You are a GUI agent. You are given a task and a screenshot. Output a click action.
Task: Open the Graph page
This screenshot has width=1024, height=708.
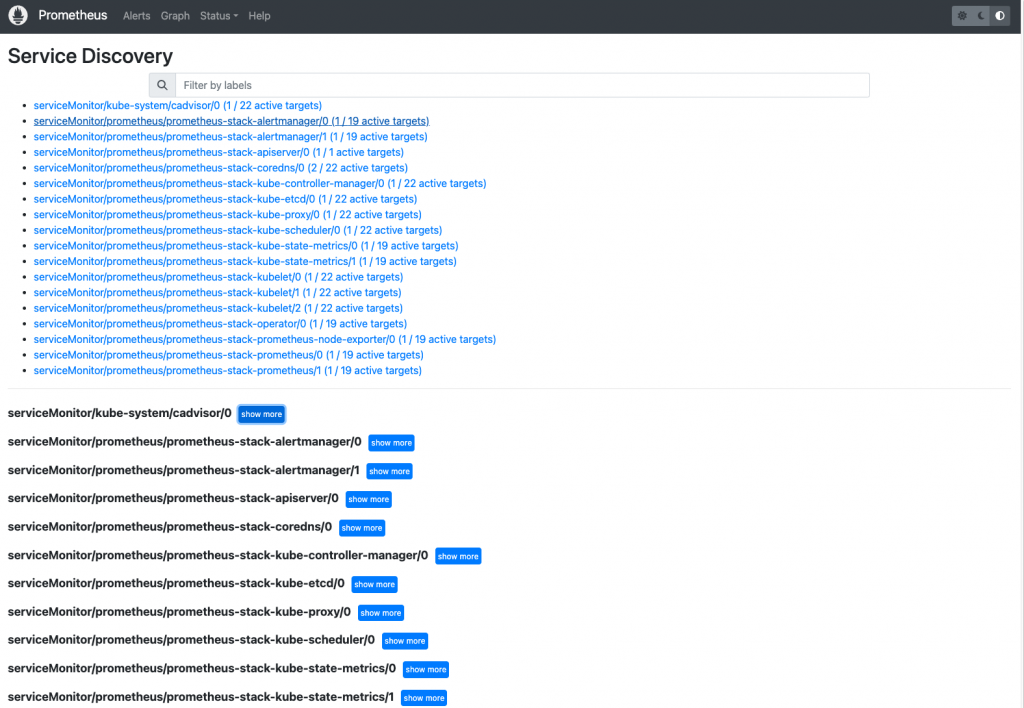click(175, 16)
